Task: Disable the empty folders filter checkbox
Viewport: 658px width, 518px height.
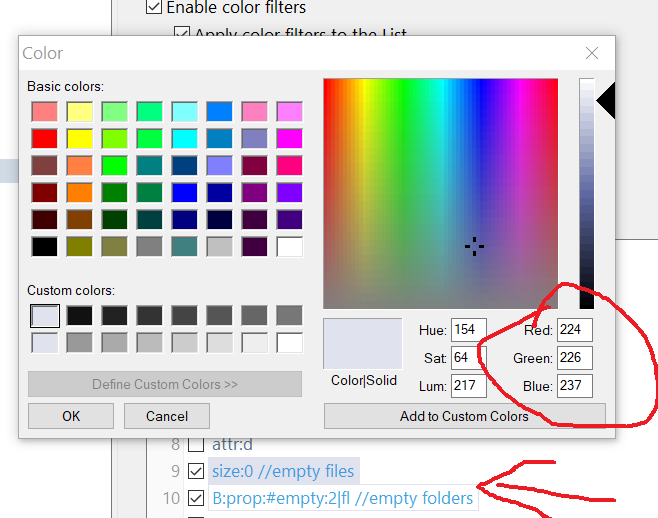Action: point(197,498)
